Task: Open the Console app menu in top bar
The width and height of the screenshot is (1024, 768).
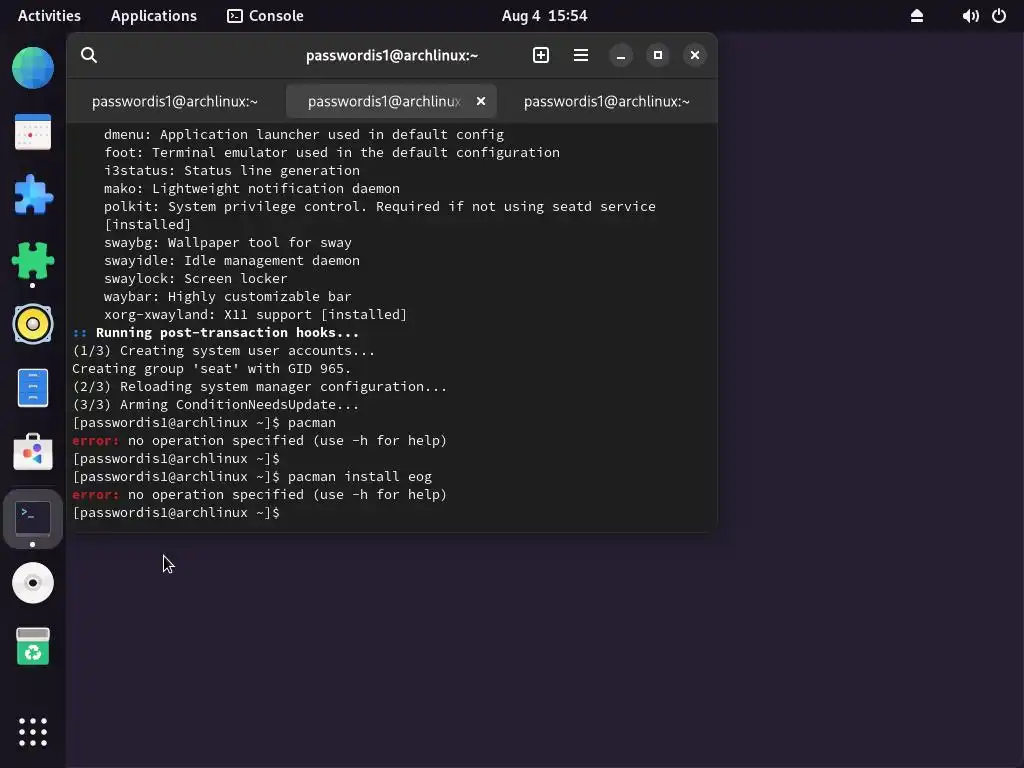Action: 265,16
